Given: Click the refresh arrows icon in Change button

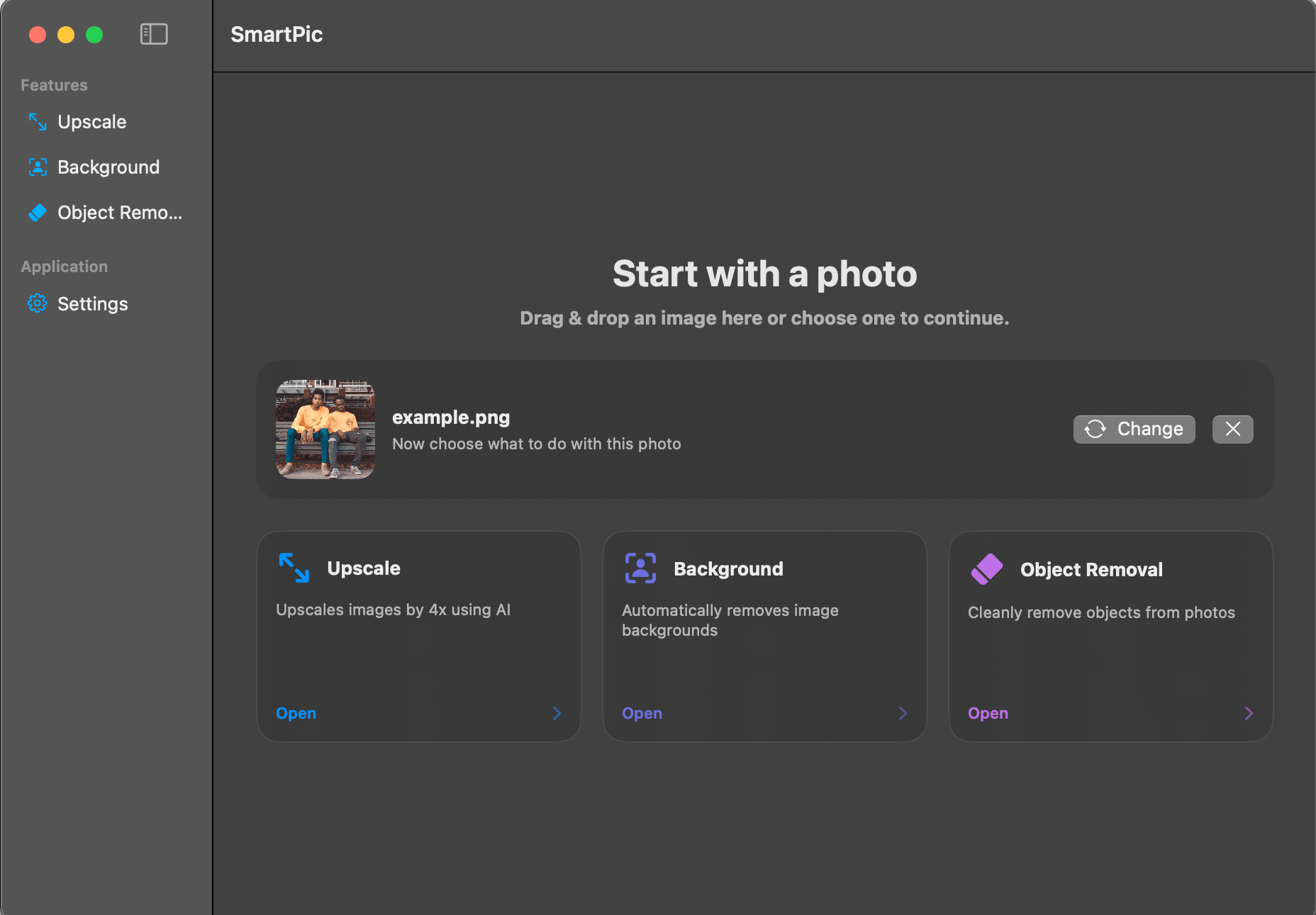Looking at the screenshot, I should (1095, 430).
